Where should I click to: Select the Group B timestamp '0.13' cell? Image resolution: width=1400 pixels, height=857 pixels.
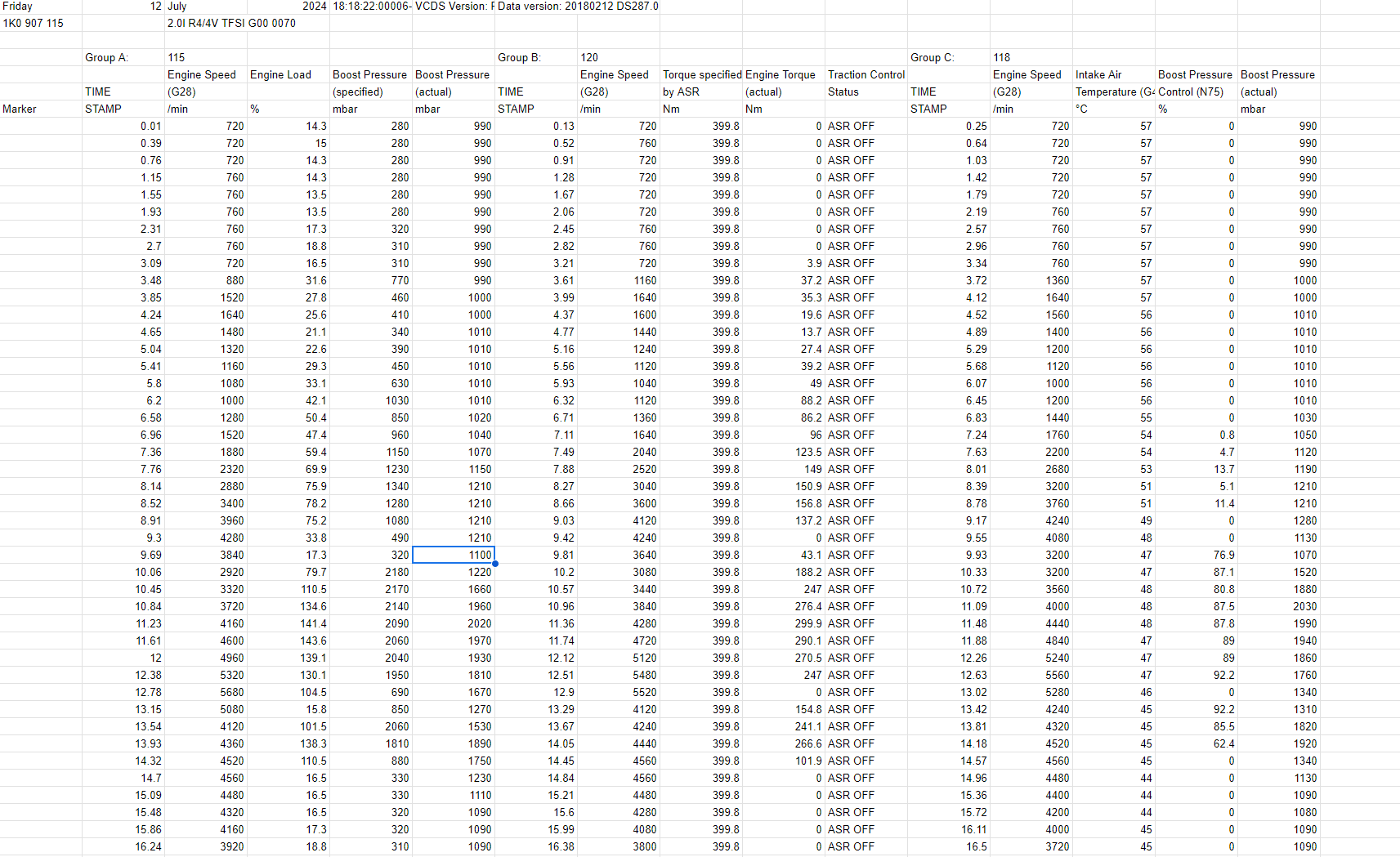pyautogui.click(x=536, y=126)
